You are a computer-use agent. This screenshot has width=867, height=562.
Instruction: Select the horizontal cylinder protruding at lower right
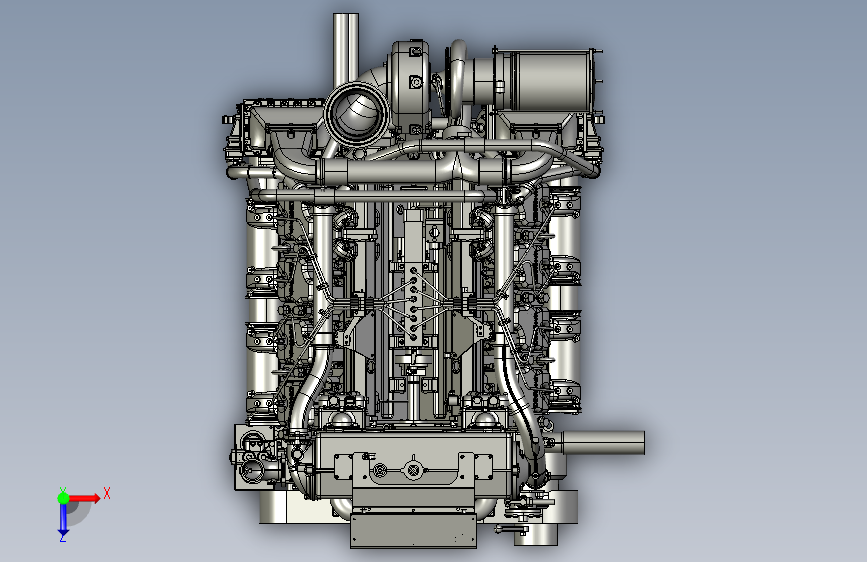tap(602, 443)
